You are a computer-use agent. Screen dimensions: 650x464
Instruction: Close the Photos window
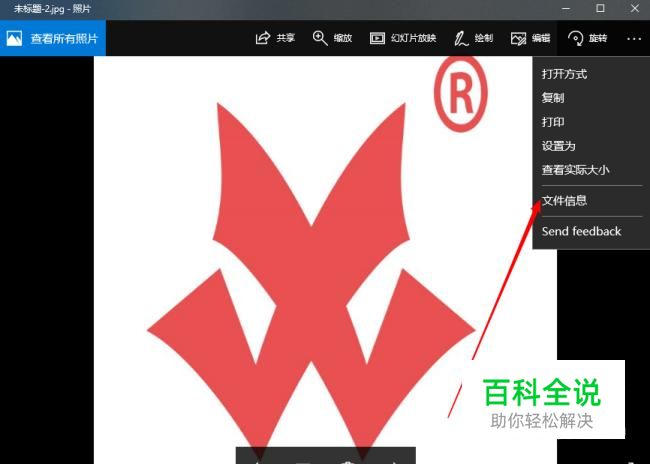coord(634,8)
